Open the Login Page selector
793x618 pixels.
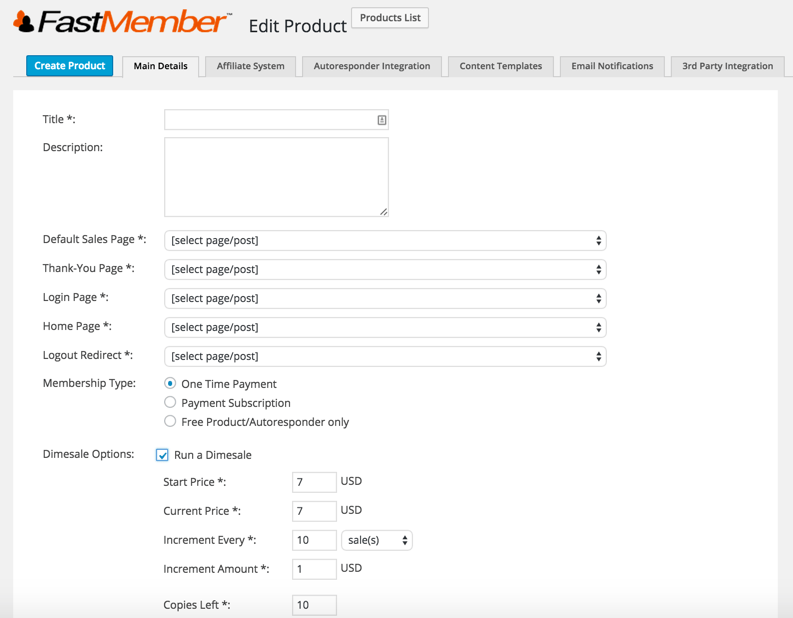pyautogui.click(x=384, y=298)
